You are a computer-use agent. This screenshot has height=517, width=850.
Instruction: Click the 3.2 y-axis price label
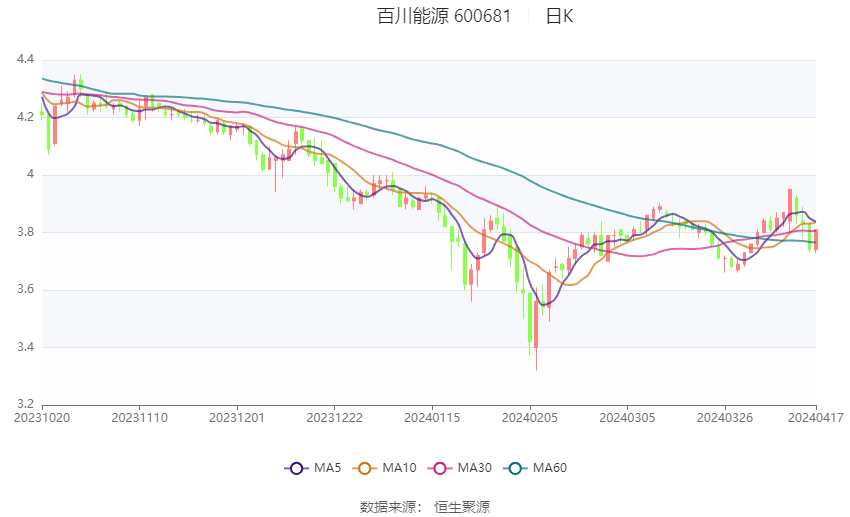pyautogui.click(x=25, y=404)
